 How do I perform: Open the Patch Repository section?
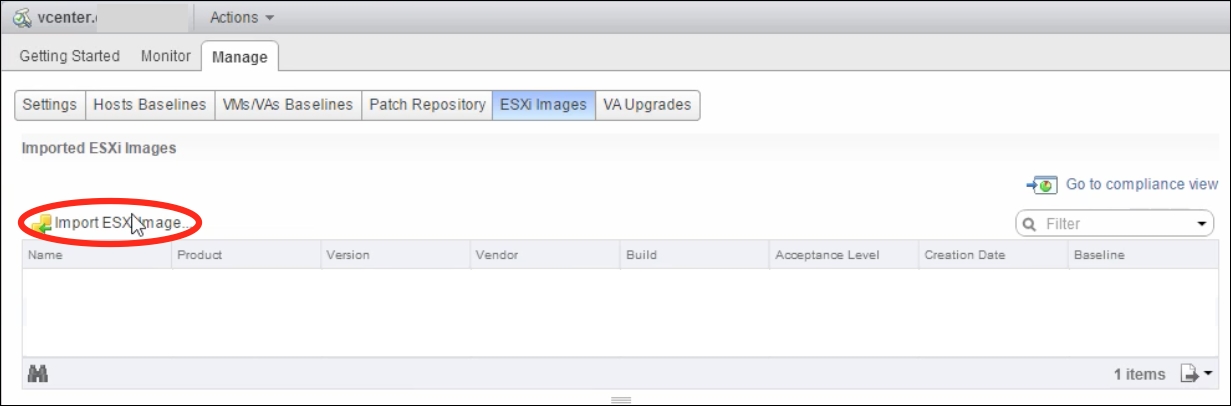pyautogui.click(x=427, y=105)
